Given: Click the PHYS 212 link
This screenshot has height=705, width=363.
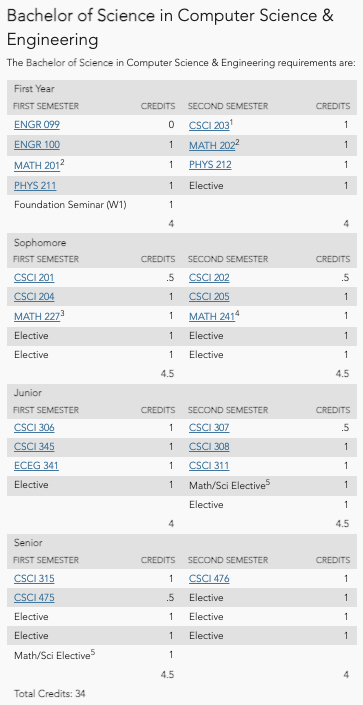Looking at the screenshot, I should point(210,165).
